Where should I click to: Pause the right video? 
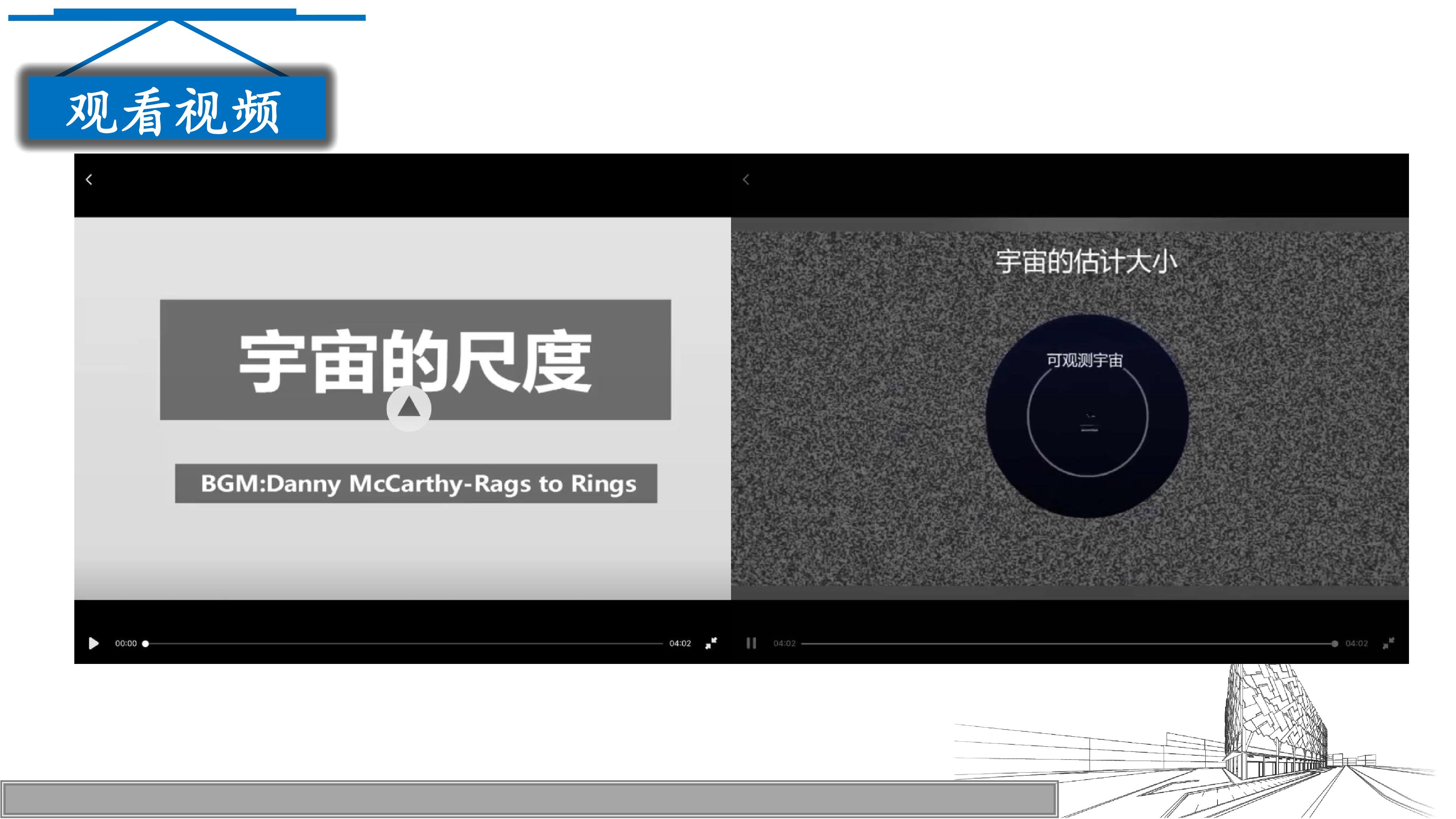751,643
